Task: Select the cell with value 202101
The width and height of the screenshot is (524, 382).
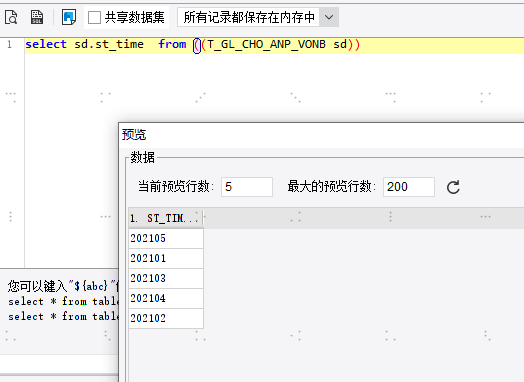Action: click(x=166, y=258)
